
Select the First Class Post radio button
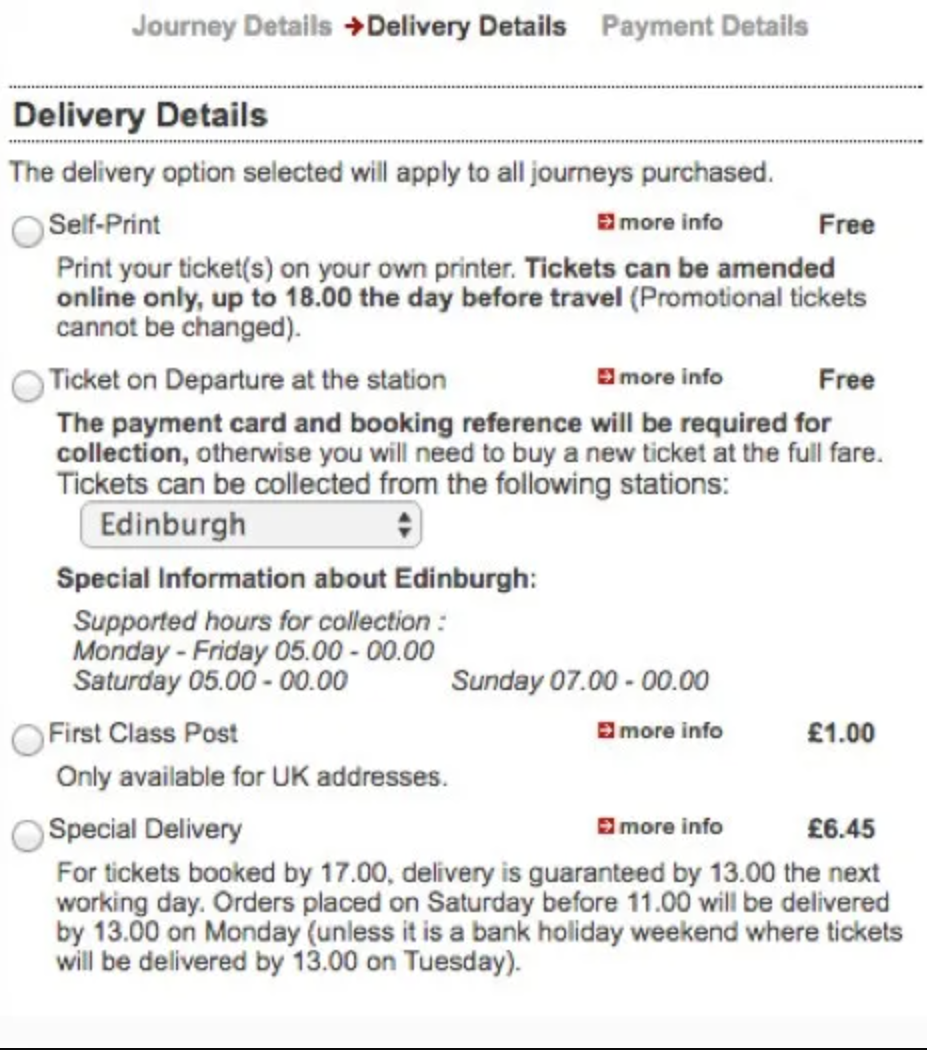pyautogui.click(x=27, y=740)
